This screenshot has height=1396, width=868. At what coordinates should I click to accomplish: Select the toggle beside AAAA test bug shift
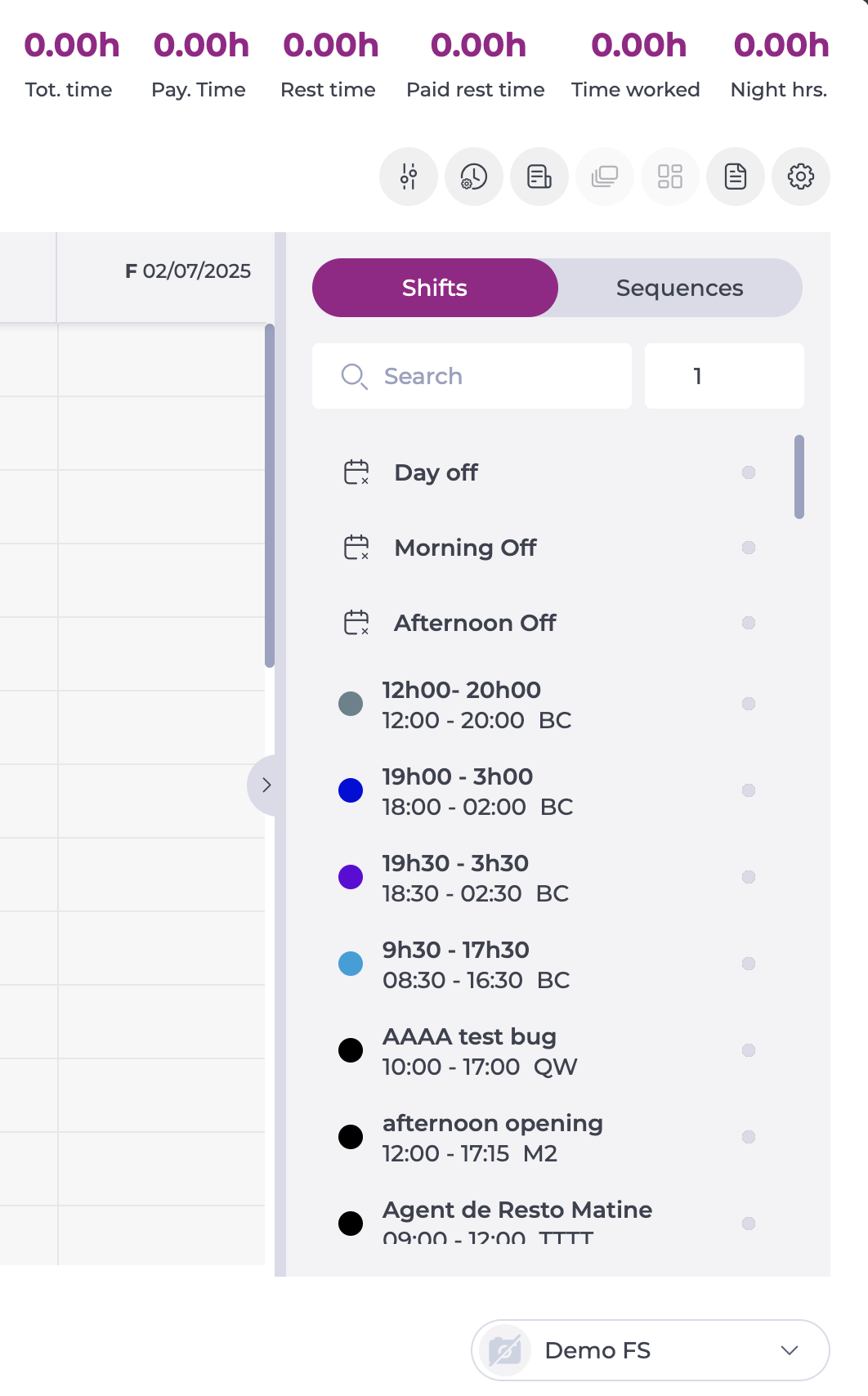748,1049
